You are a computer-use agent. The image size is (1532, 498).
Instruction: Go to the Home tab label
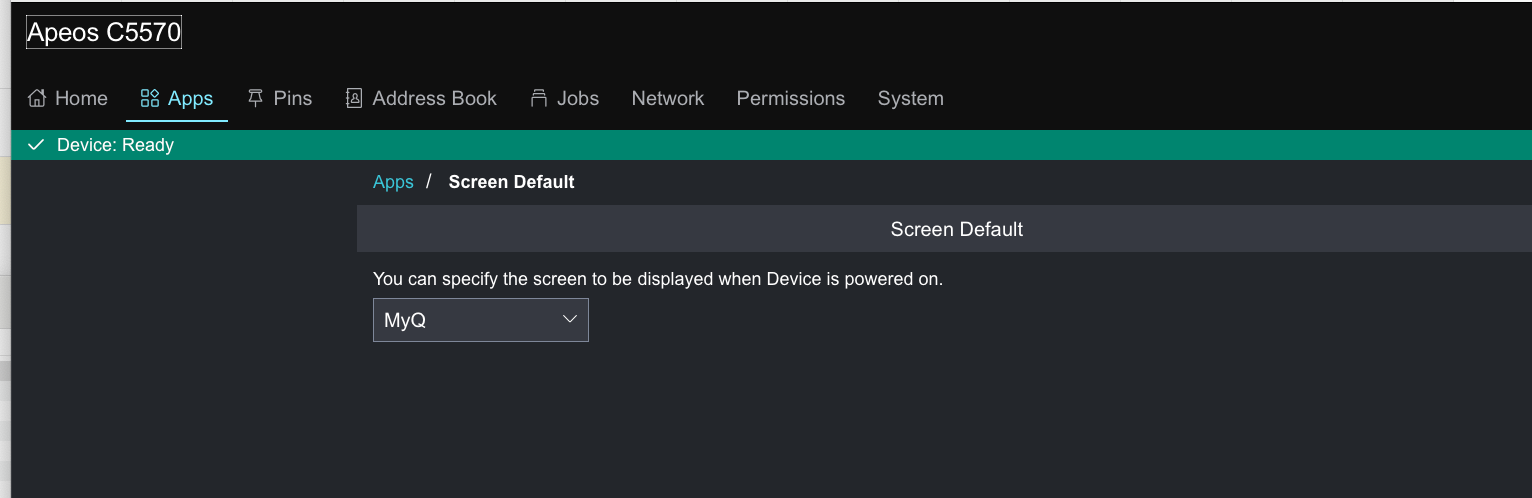coord(81,98)
